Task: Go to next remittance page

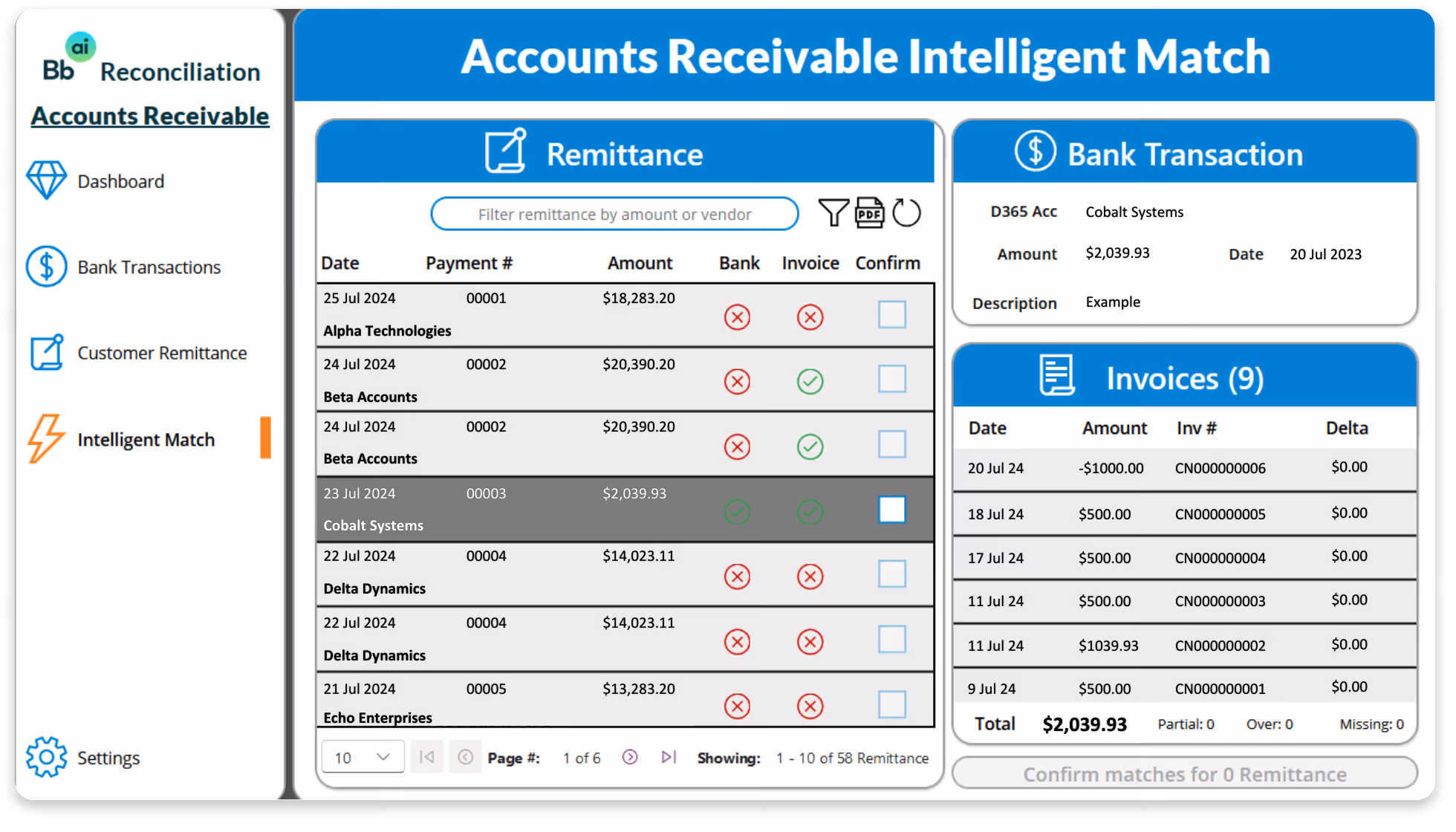Action: click(630, 757)
